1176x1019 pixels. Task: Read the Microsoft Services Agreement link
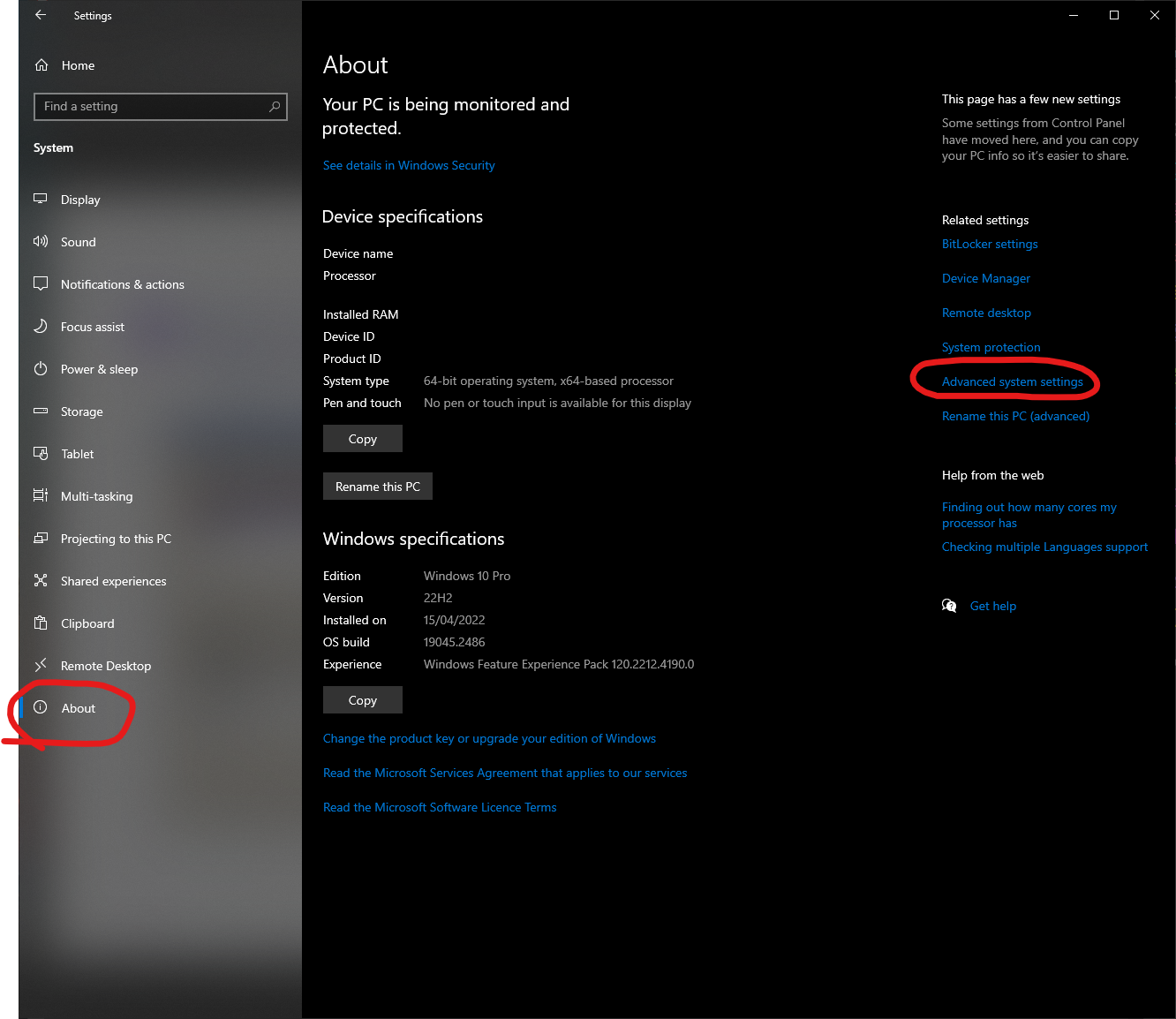[505, 773]
